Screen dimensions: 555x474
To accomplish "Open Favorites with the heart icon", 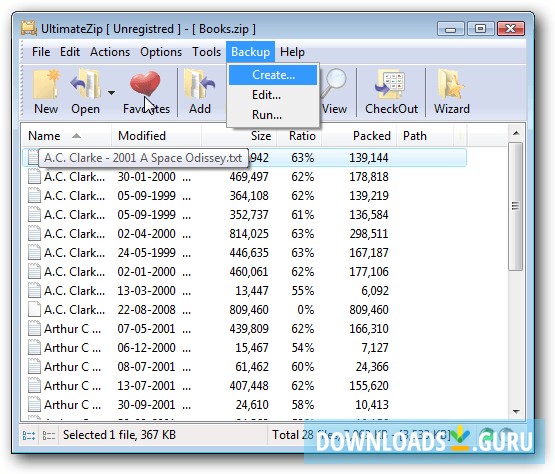I will (145, 84).
